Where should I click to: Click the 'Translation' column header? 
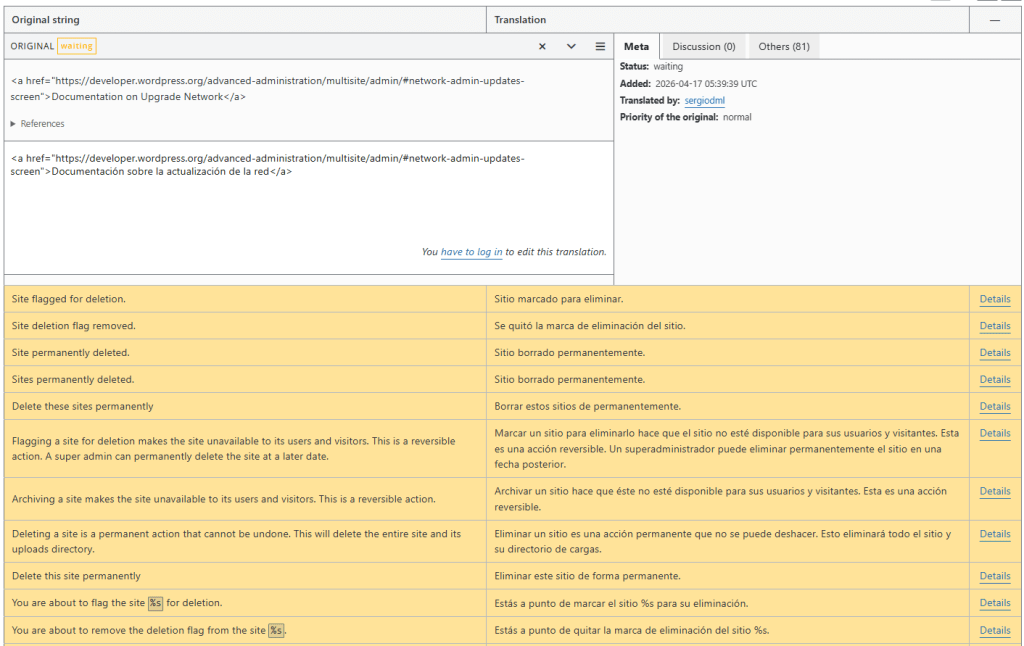(x=520, y=20)
